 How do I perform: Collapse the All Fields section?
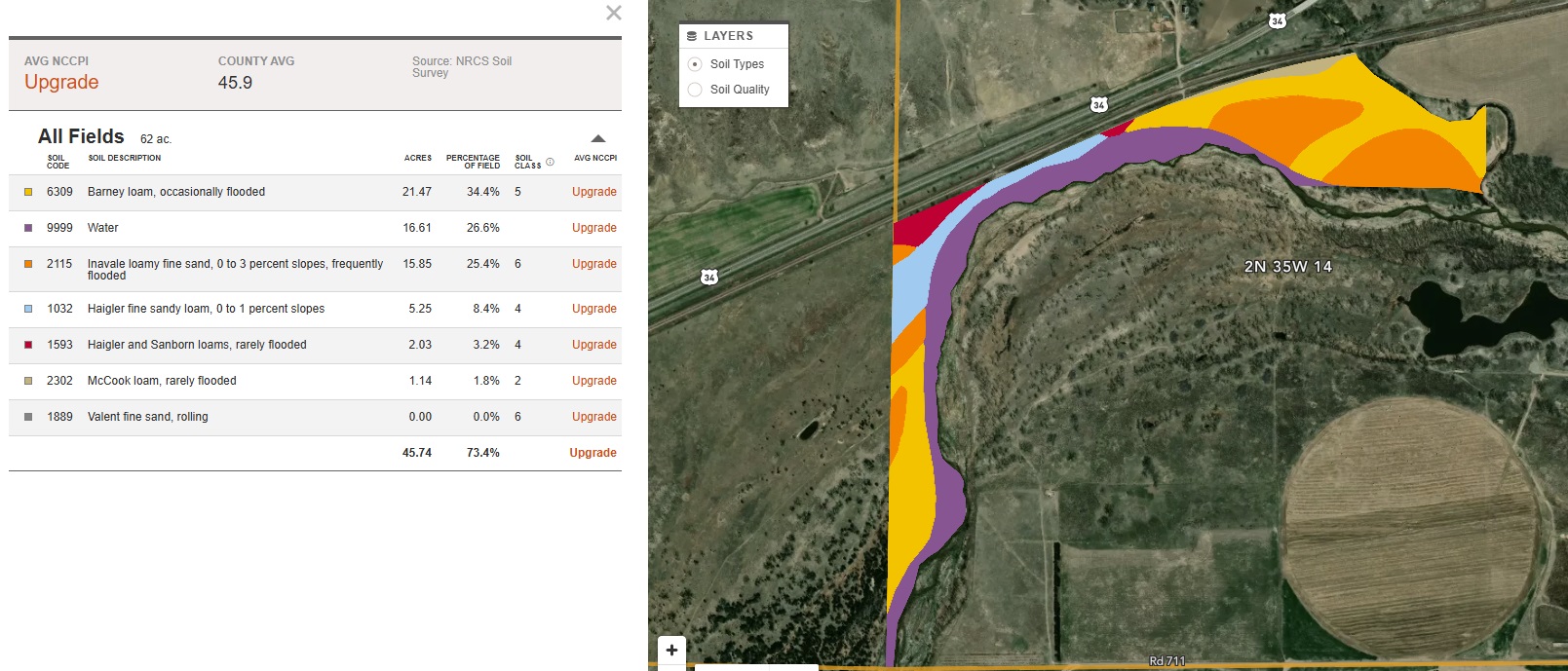coord(598,138)
